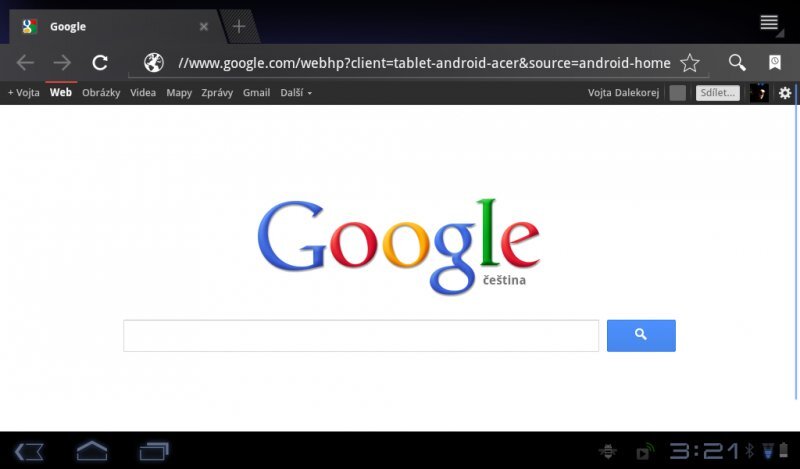Open Android recent apps button

pos(154,451)
